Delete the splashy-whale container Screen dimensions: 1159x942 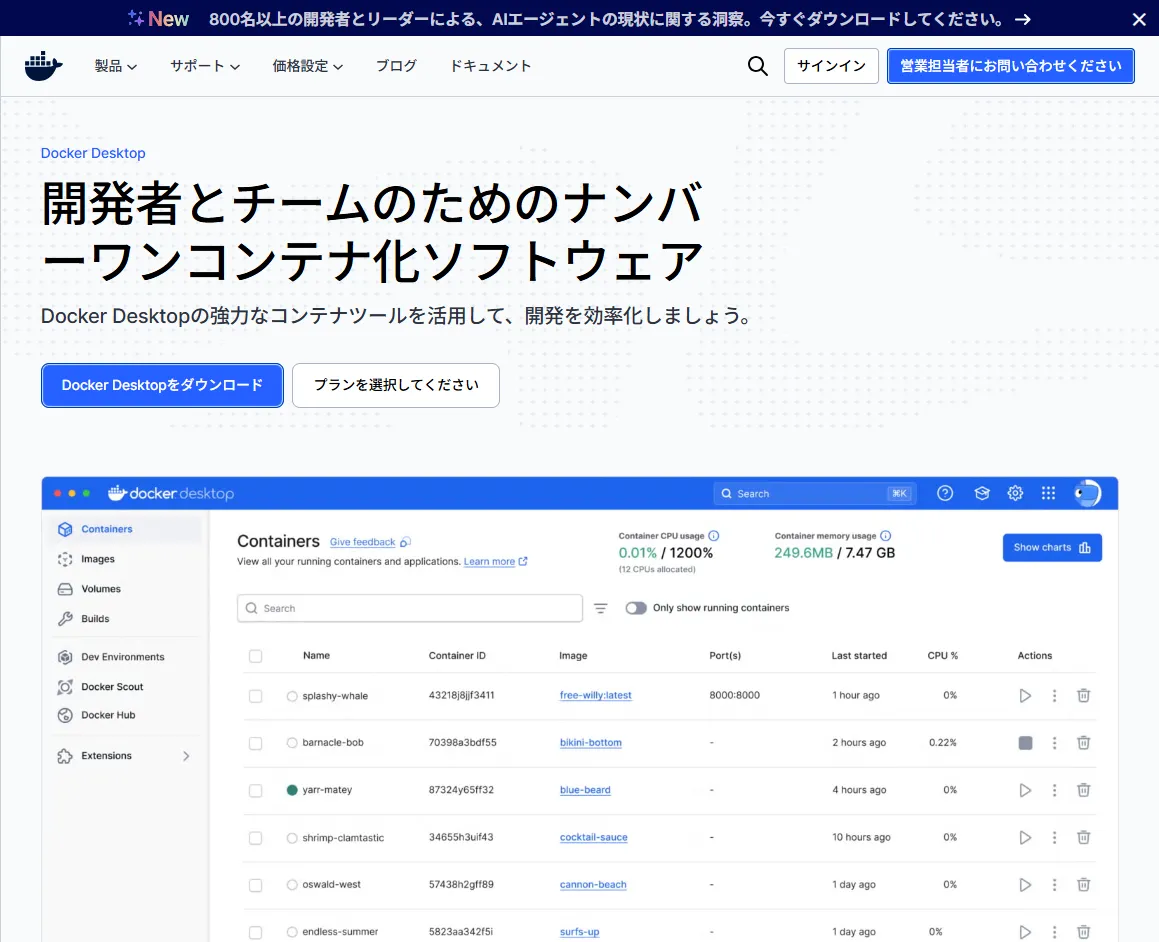pos(1084,696)
